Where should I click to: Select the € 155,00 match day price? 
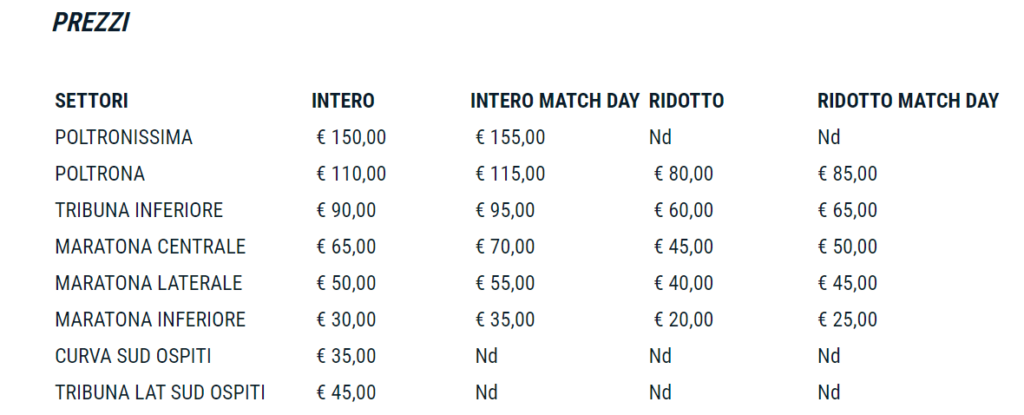pyautogui.click(x=510, y=138)
